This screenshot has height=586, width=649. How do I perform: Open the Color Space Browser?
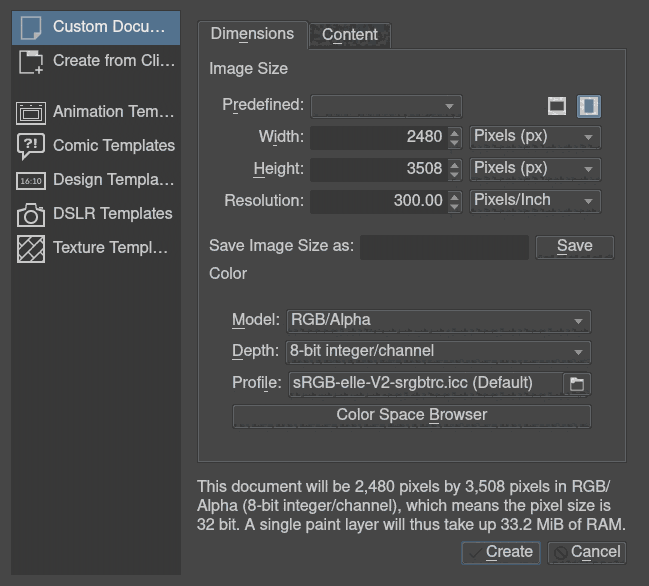click(x=411, y=415)
